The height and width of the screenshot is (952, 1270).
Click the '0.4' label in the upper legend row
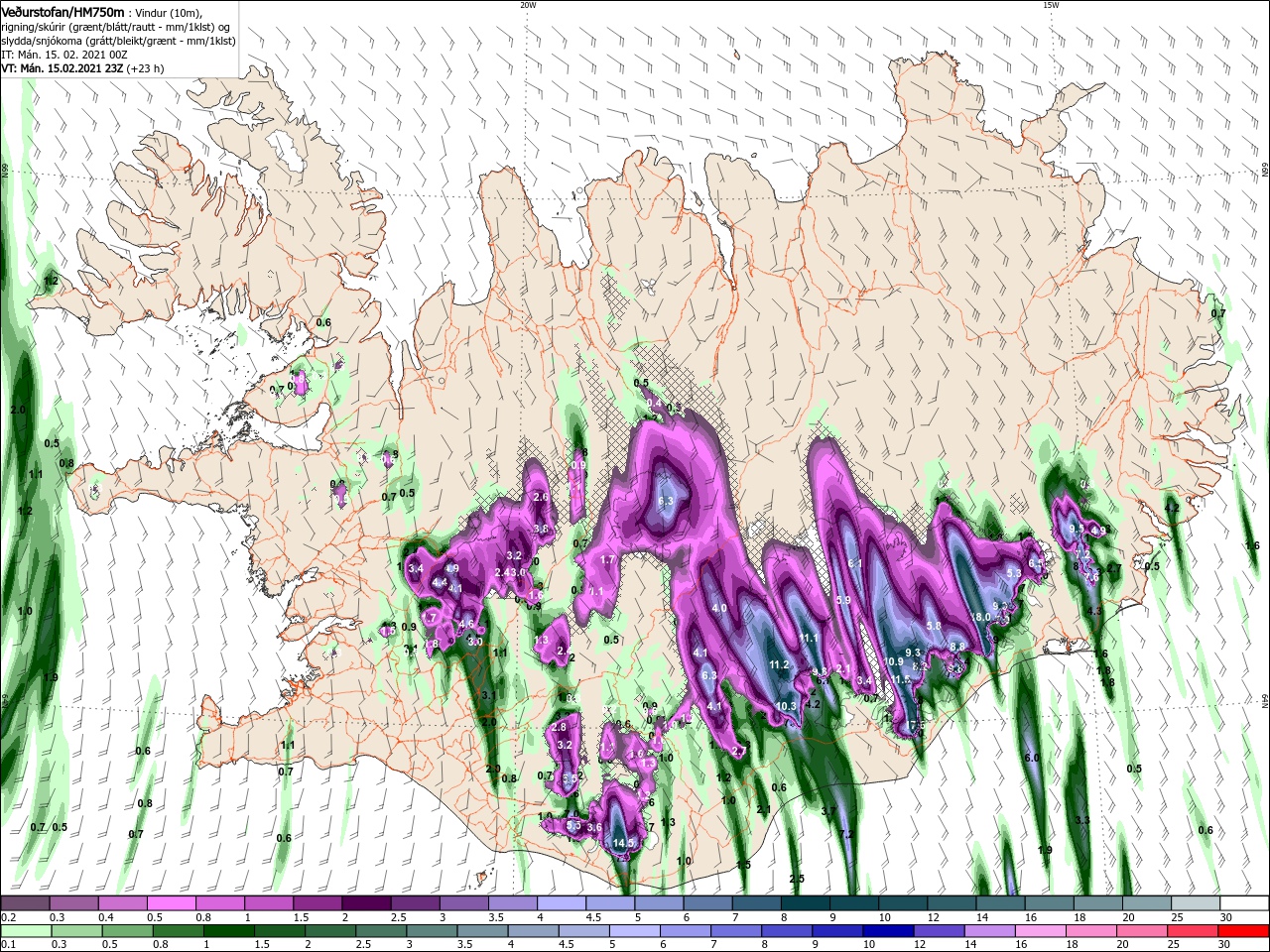pos(106,917)
